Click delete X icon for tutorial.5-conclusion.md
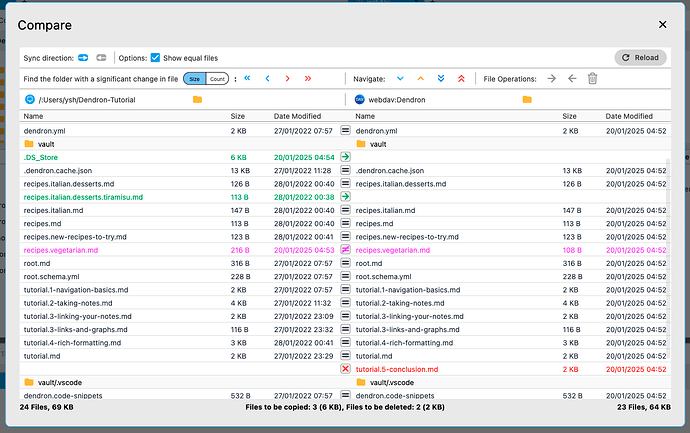This screenshot has width=690, height=433. click(x=345, y=369)
